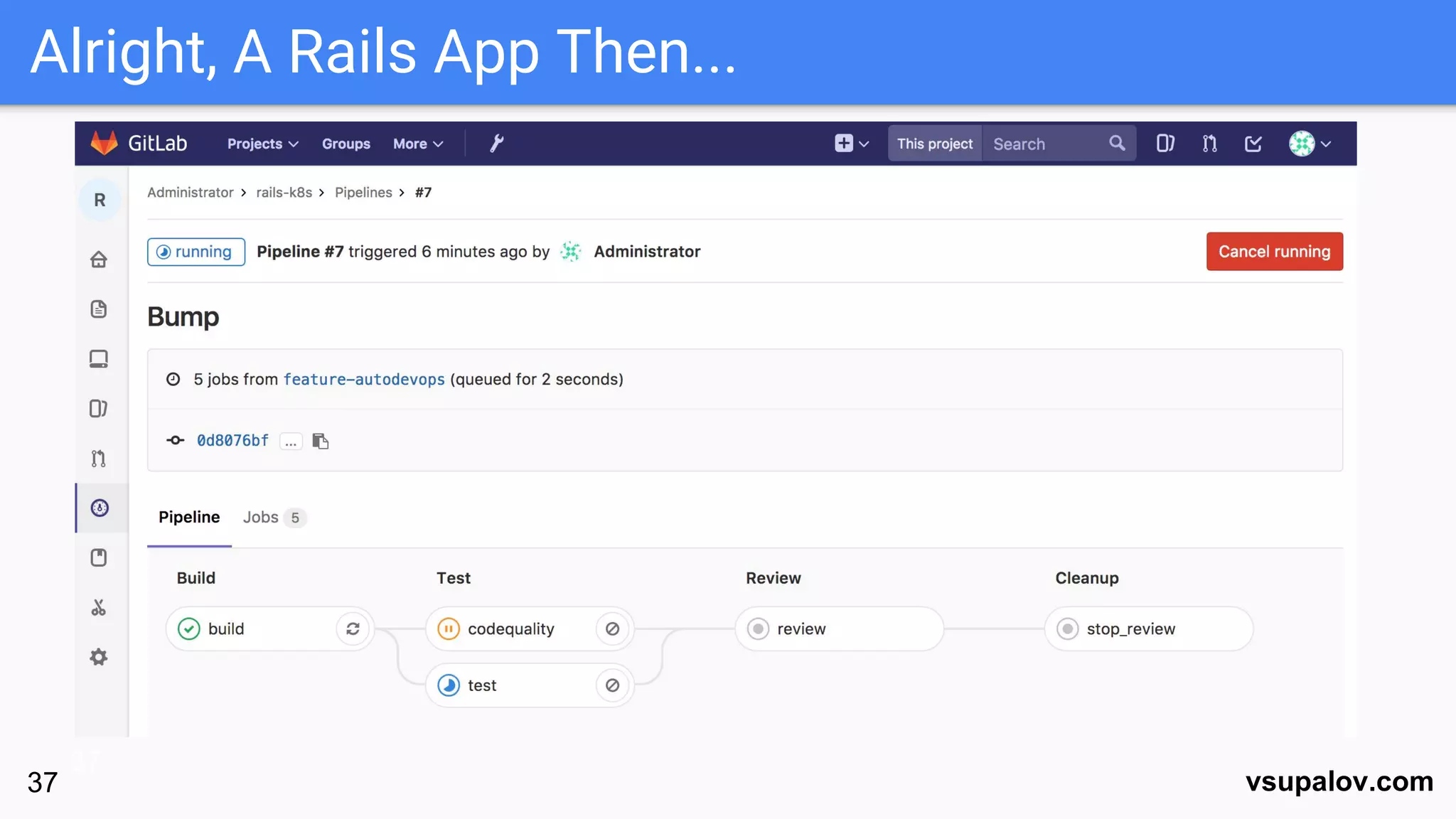Viewport: 1456px width, 819px height.
Task: Open the sidebar Merge Requests icon
Action: pos(99,459)
